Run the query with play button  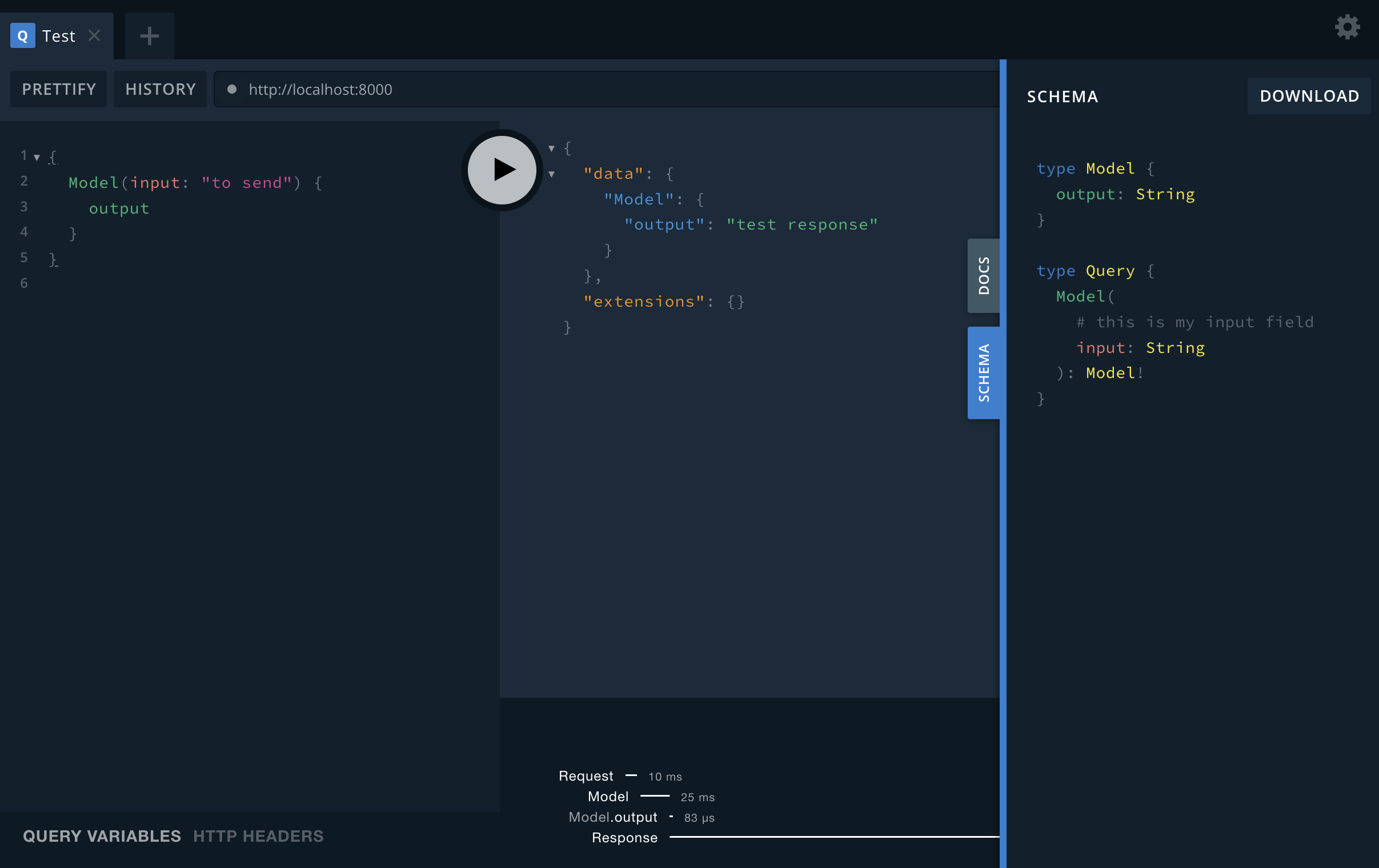(x=502, y=170)
